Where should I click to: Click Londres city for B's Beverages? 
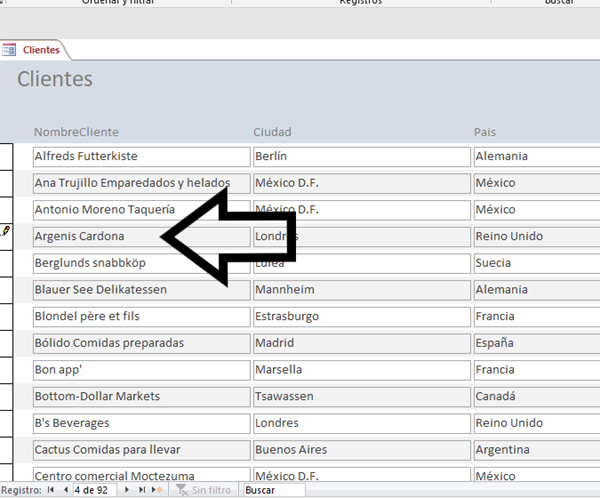pyautogui.click(x=362, y=423)
